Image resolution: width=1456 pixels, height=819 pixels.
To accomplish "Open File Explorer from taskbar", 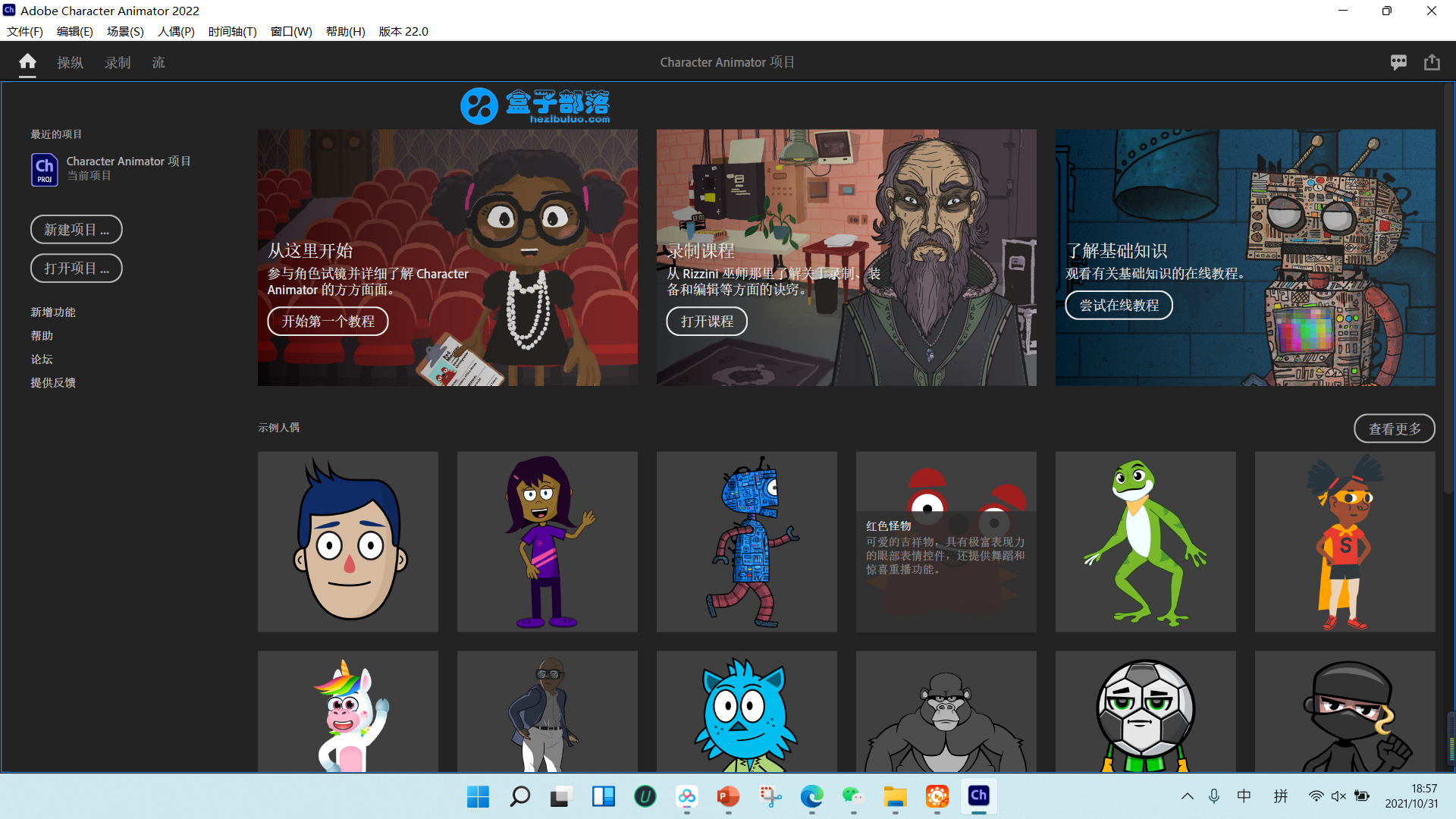I will (895, 796).
